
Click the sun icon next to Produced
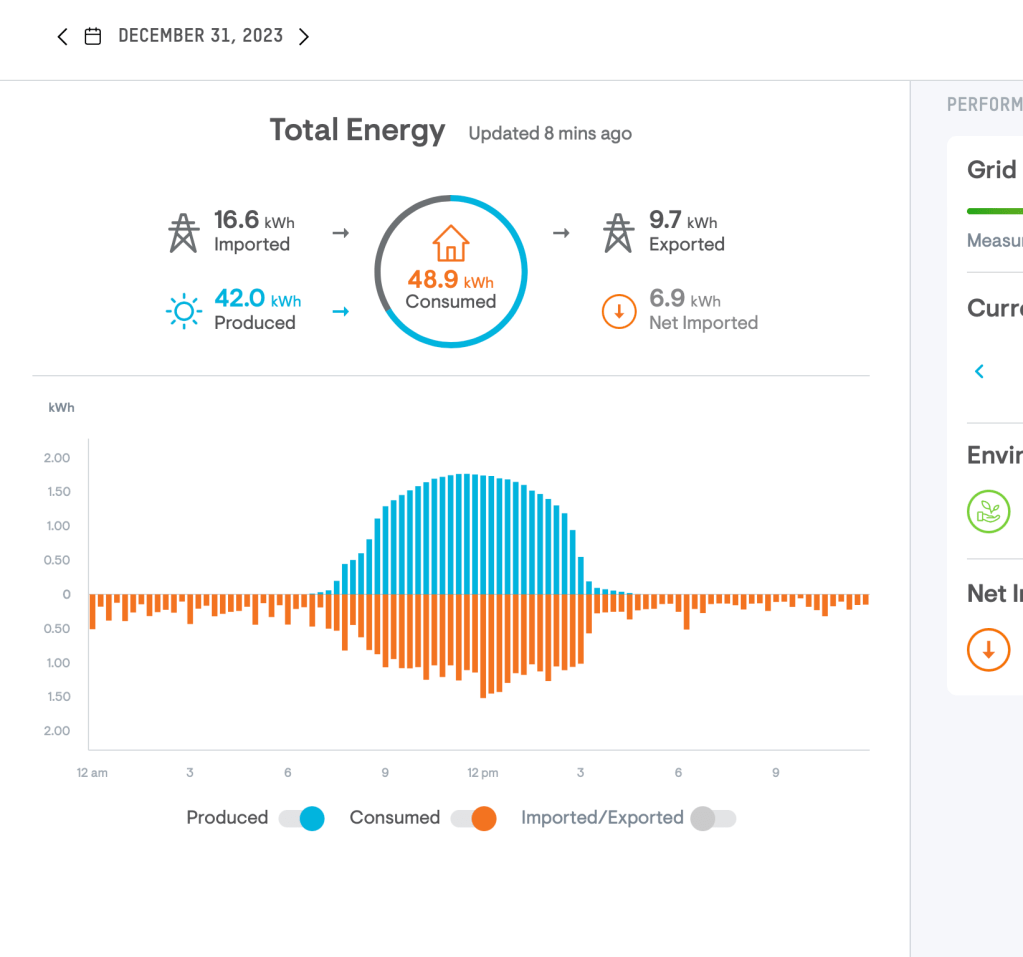(183, 312)
